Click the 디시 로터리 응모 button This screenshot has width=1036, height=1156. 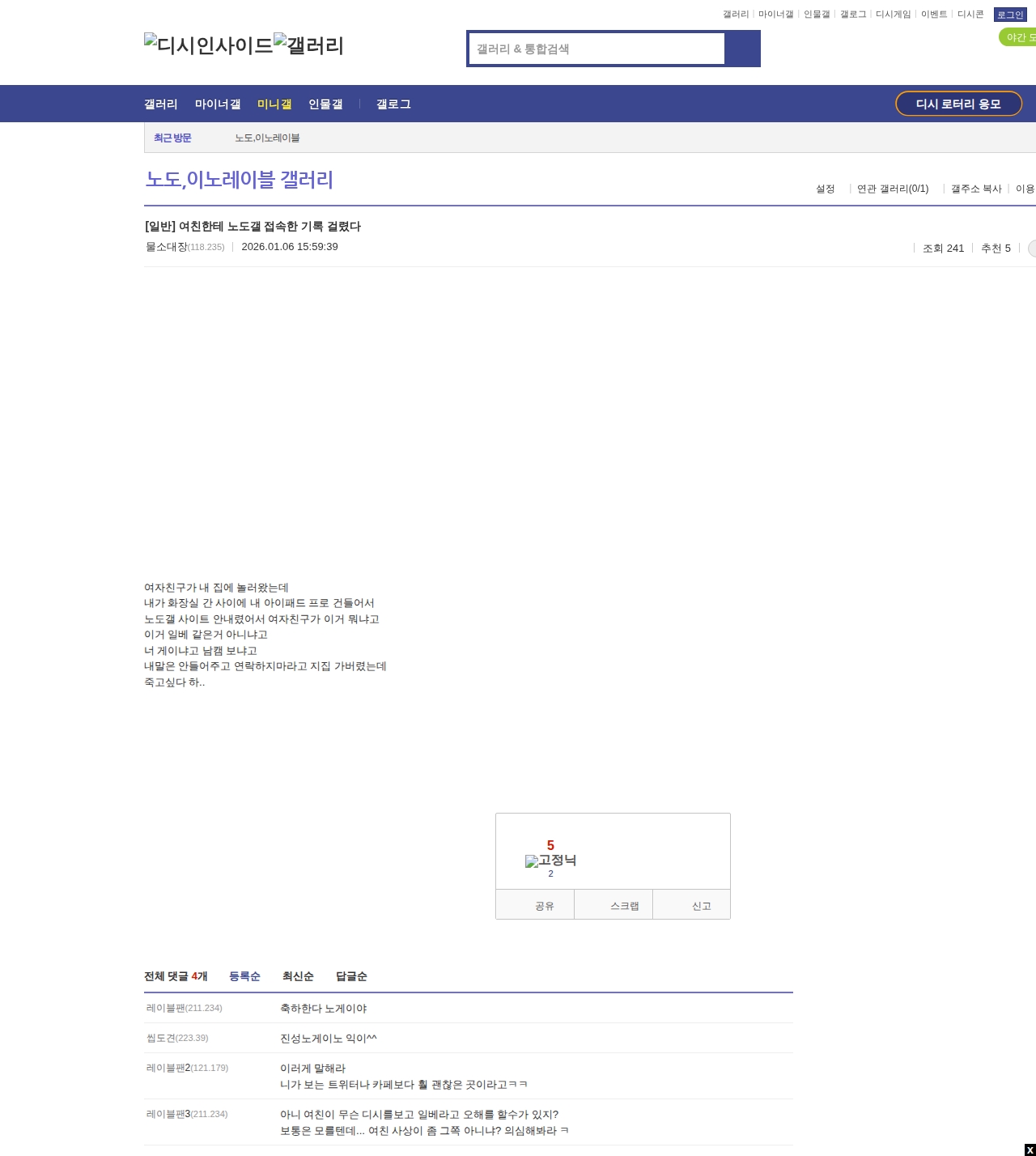point(958,104)
